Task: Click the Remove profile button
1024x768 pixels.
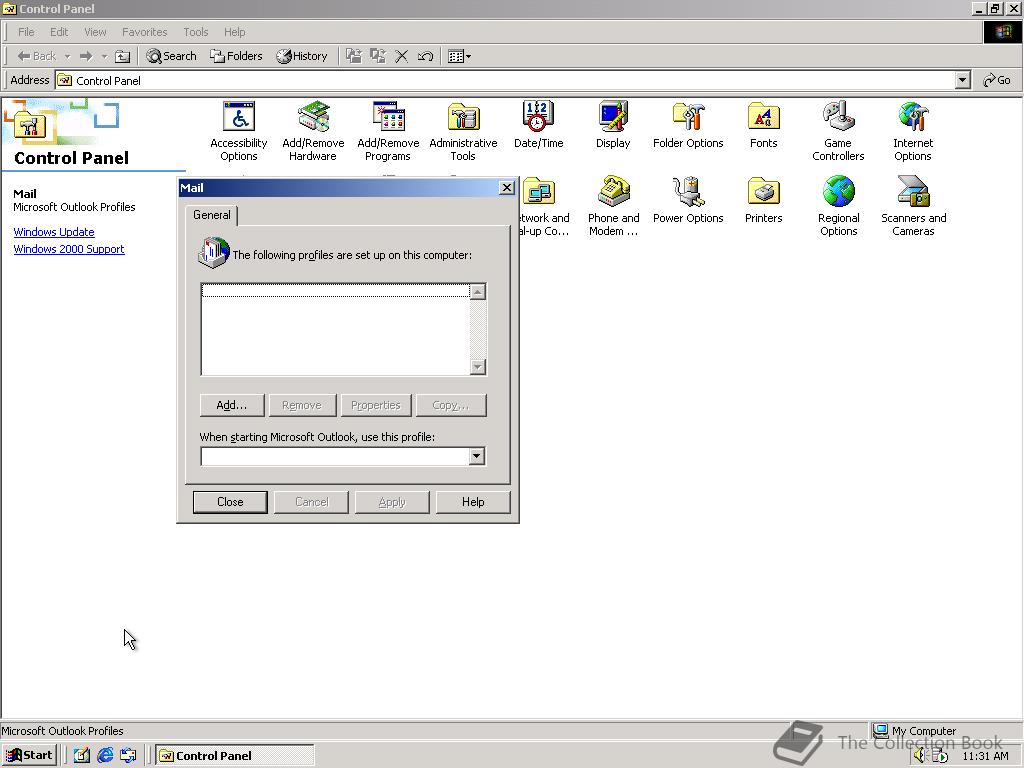Action: coord(302,405)
